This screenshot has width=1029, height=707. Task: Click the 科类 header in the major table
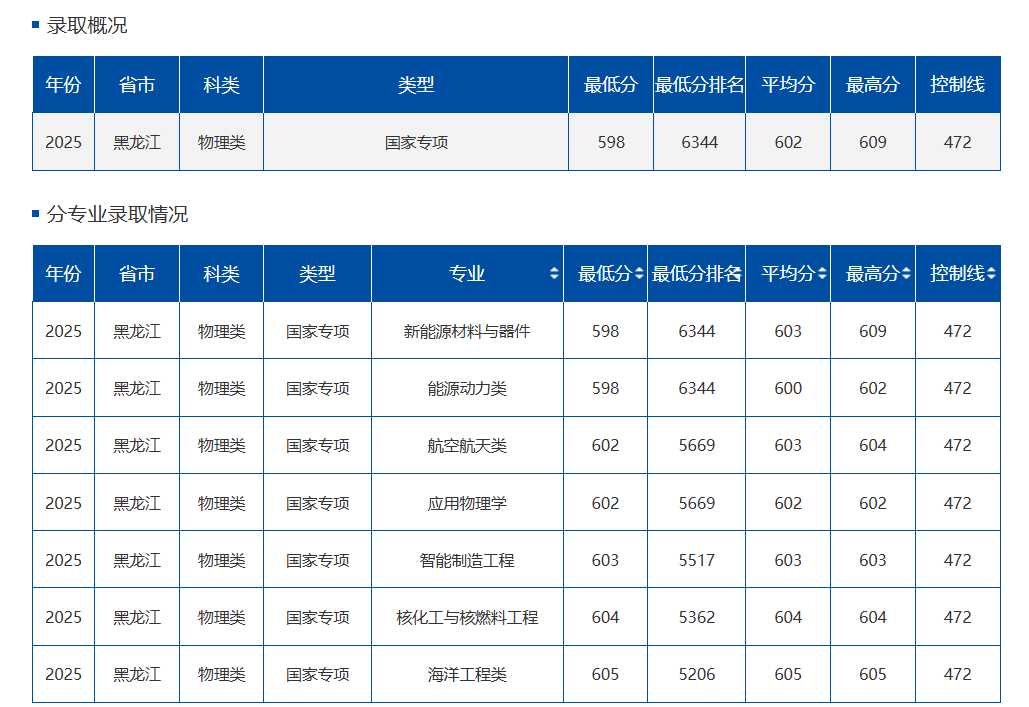click(221, 274)
